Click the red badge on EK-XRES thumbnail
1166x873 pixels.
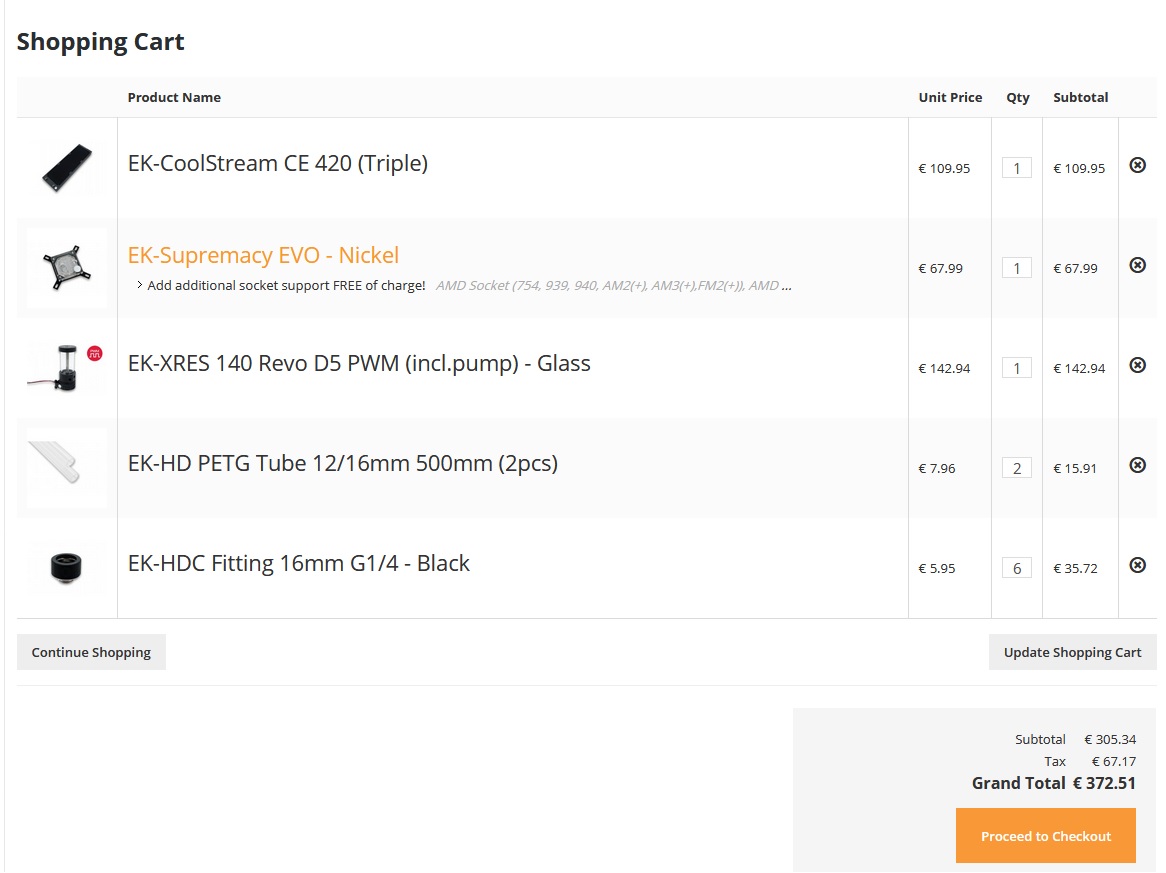click(94, 353)
